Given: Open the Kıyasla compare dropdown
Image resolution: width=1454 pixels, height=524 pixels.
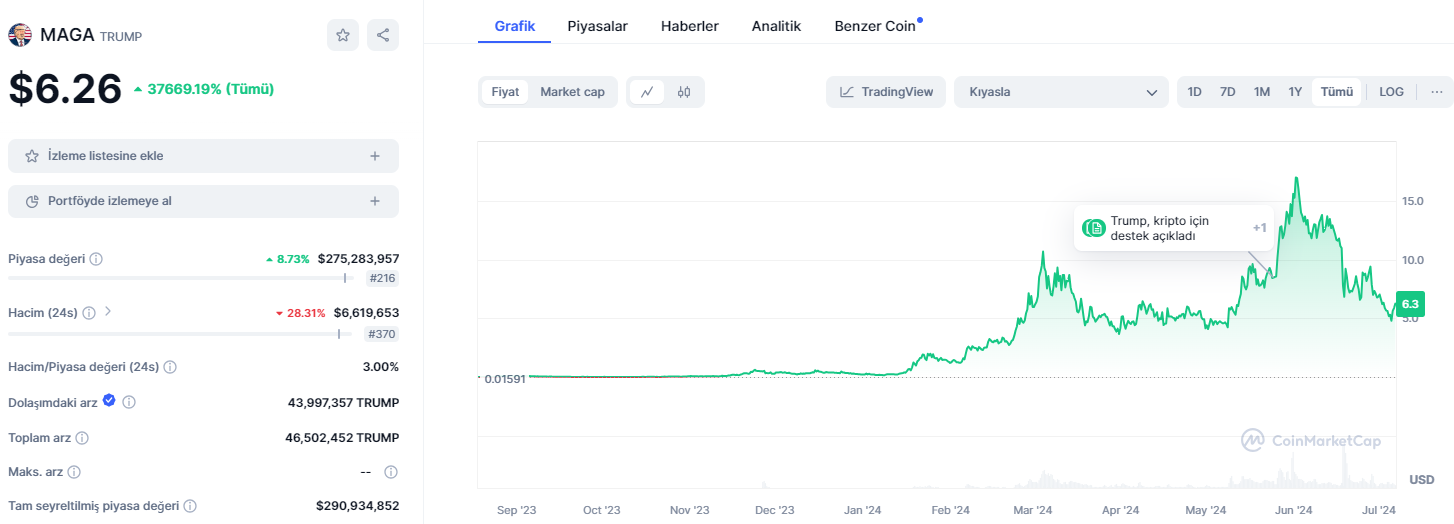Looking at the screenshot, I should coord(1061,92).
